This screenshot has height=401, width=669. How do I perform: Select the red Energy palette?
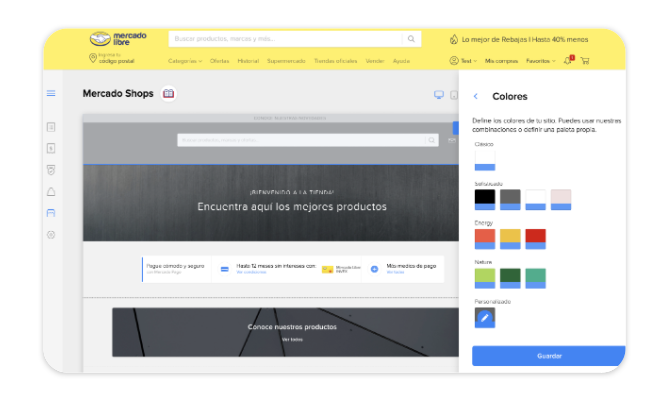535,239
